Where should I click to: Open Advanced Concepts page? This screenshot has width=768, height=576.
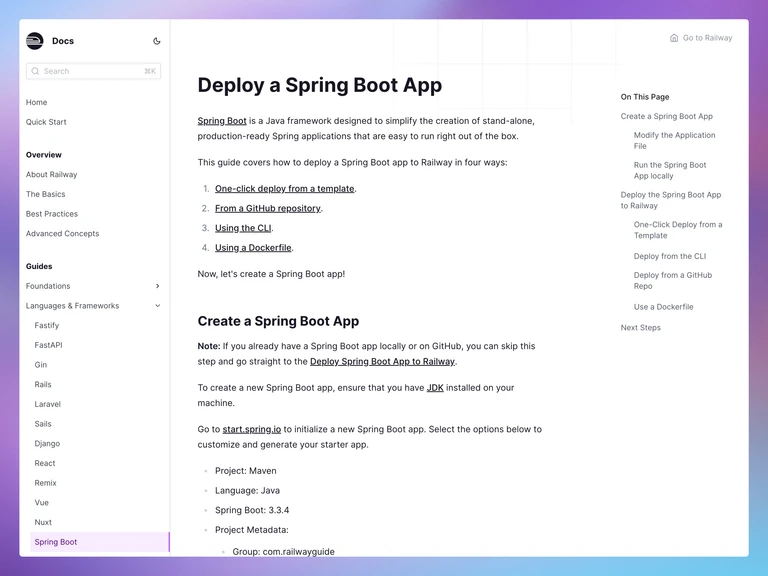click(63, 234)
